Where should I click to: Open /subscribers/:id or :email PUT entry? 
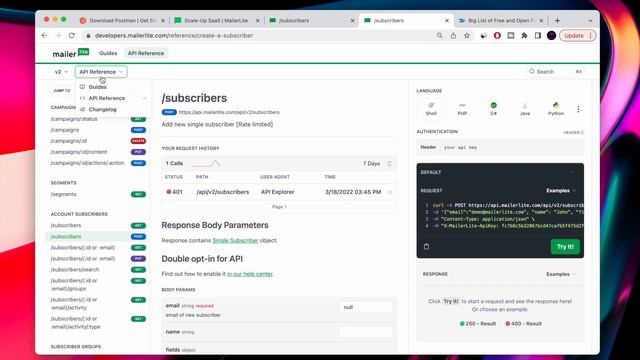[98, 258]
